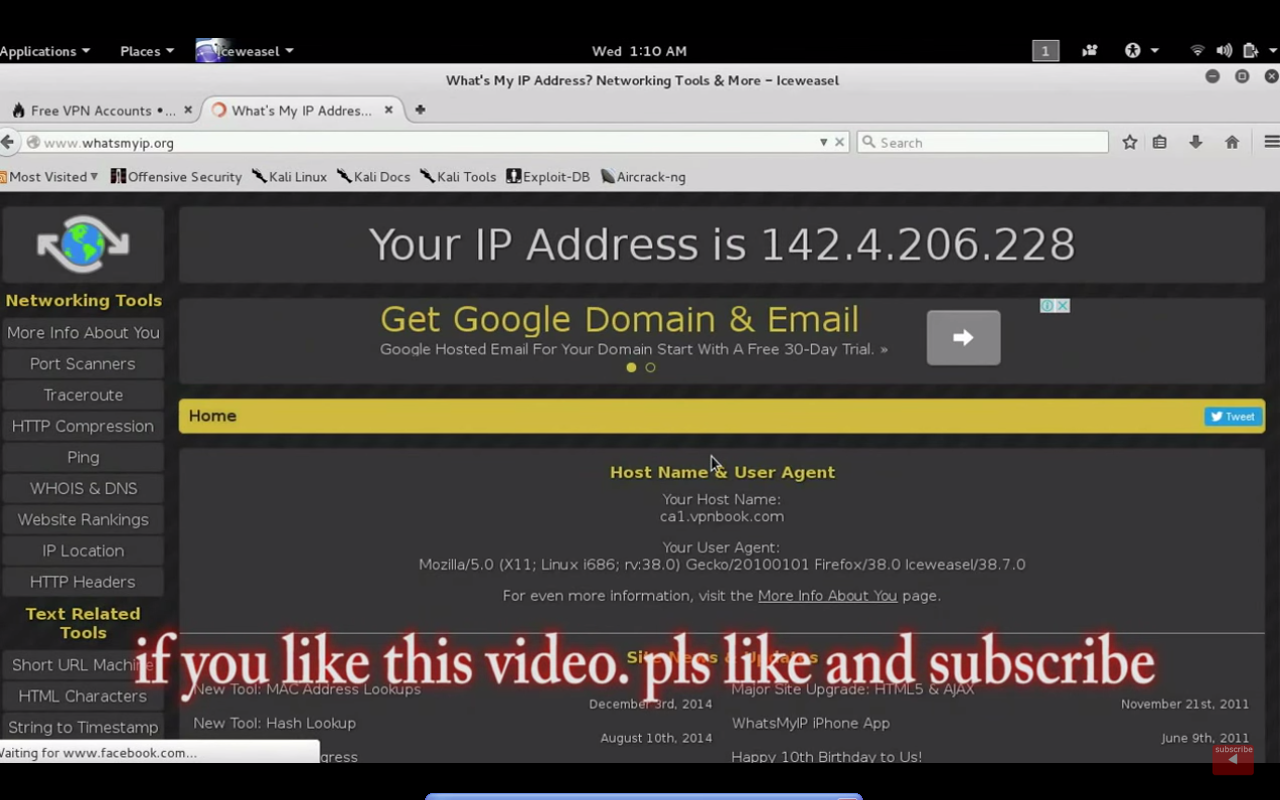Switch to workspace 1 indicator
The width and height of the screenshot is (1280, 800).
1045,51
